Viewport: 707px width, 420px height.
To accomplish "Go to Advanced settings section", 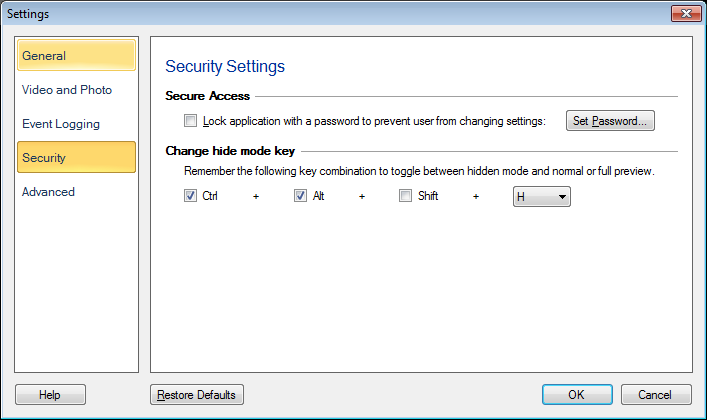I will point(76,192).
